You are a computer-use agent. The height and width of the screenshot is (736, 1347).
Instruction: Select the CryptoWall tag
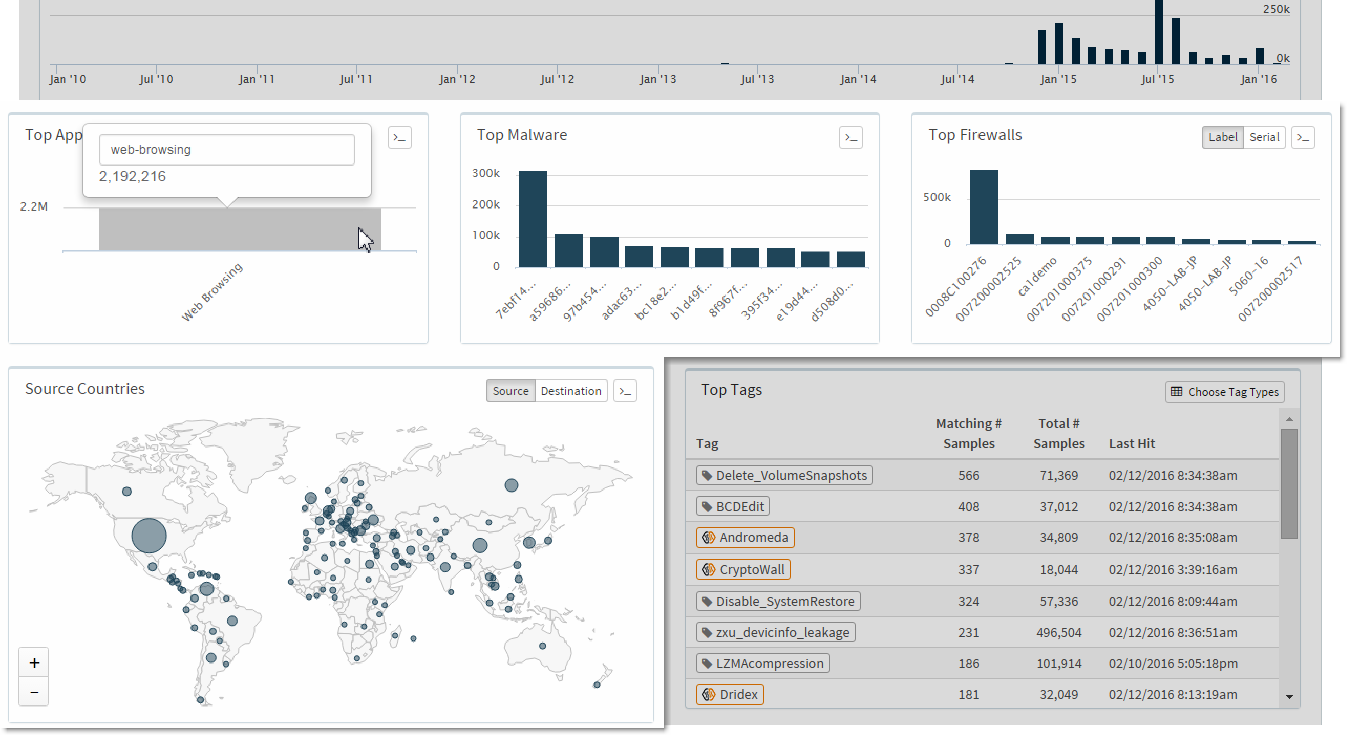coord(744,570)
